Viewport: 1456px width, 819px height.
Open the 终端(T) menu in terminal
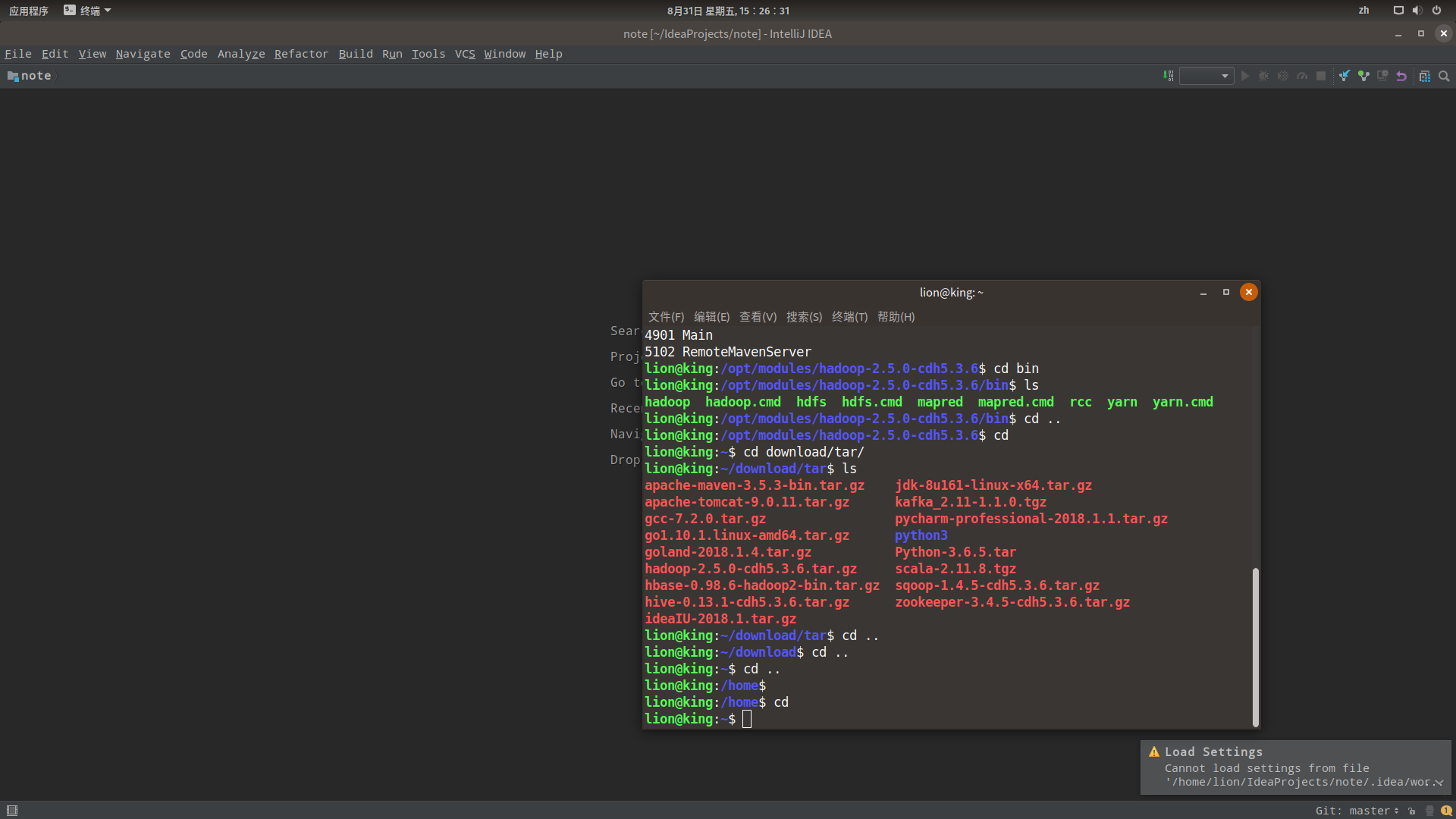(849, 317)
